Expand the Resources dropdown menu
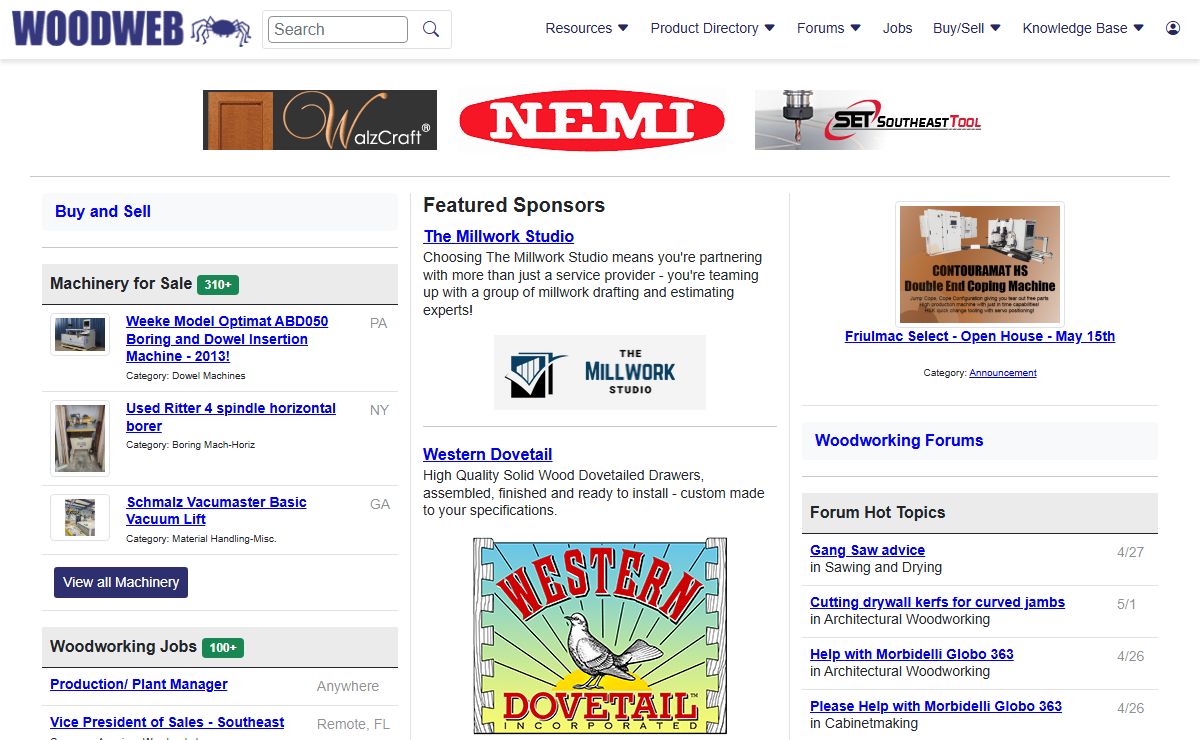 click(587, 28)
